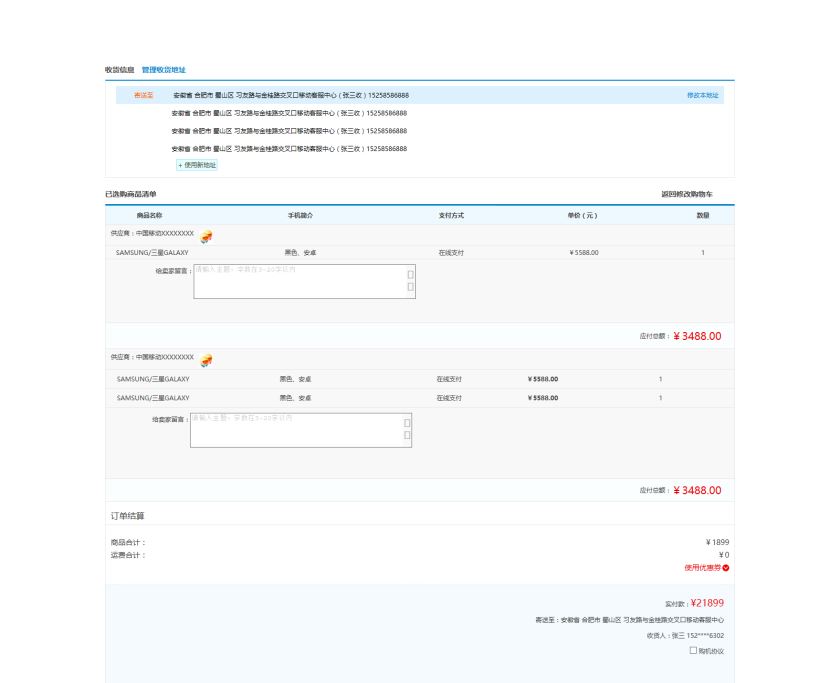Viewport: 840px width, 683px height.
Task: Click the supplier chat icon in the first order block
Action: (206, 236)
